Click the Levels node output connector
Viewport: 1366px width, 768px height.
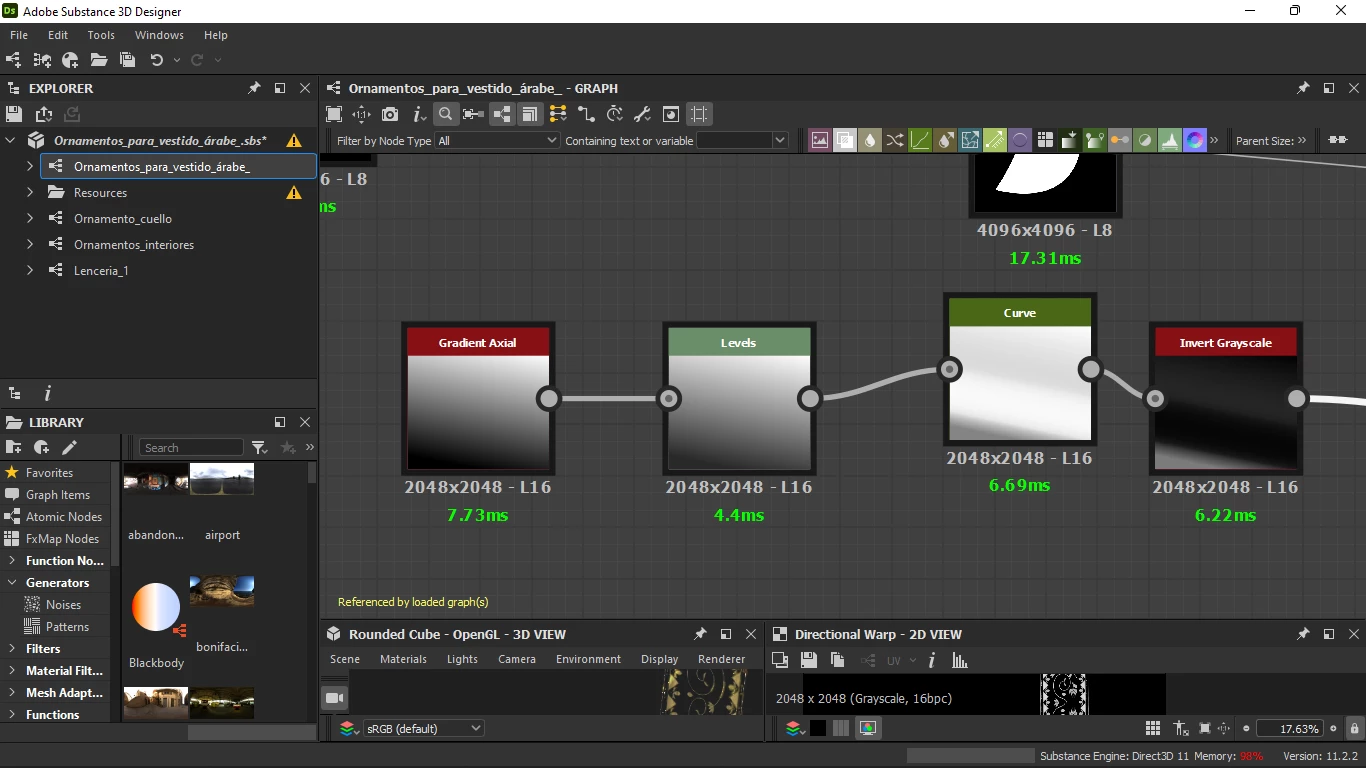809,399
